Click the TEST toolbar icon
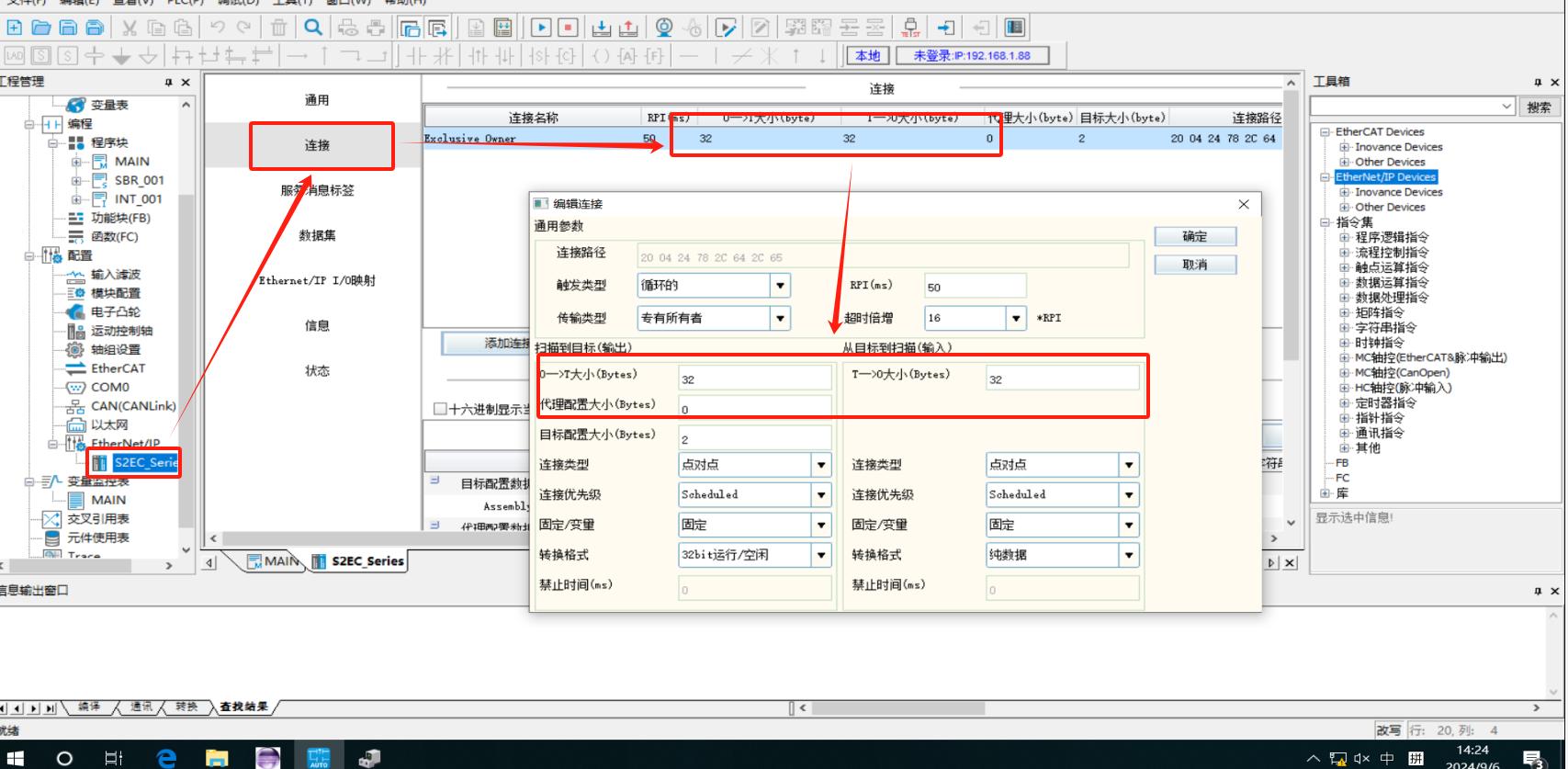The width and height of the screenshot is (1568, 769). [x=910, y=28]
